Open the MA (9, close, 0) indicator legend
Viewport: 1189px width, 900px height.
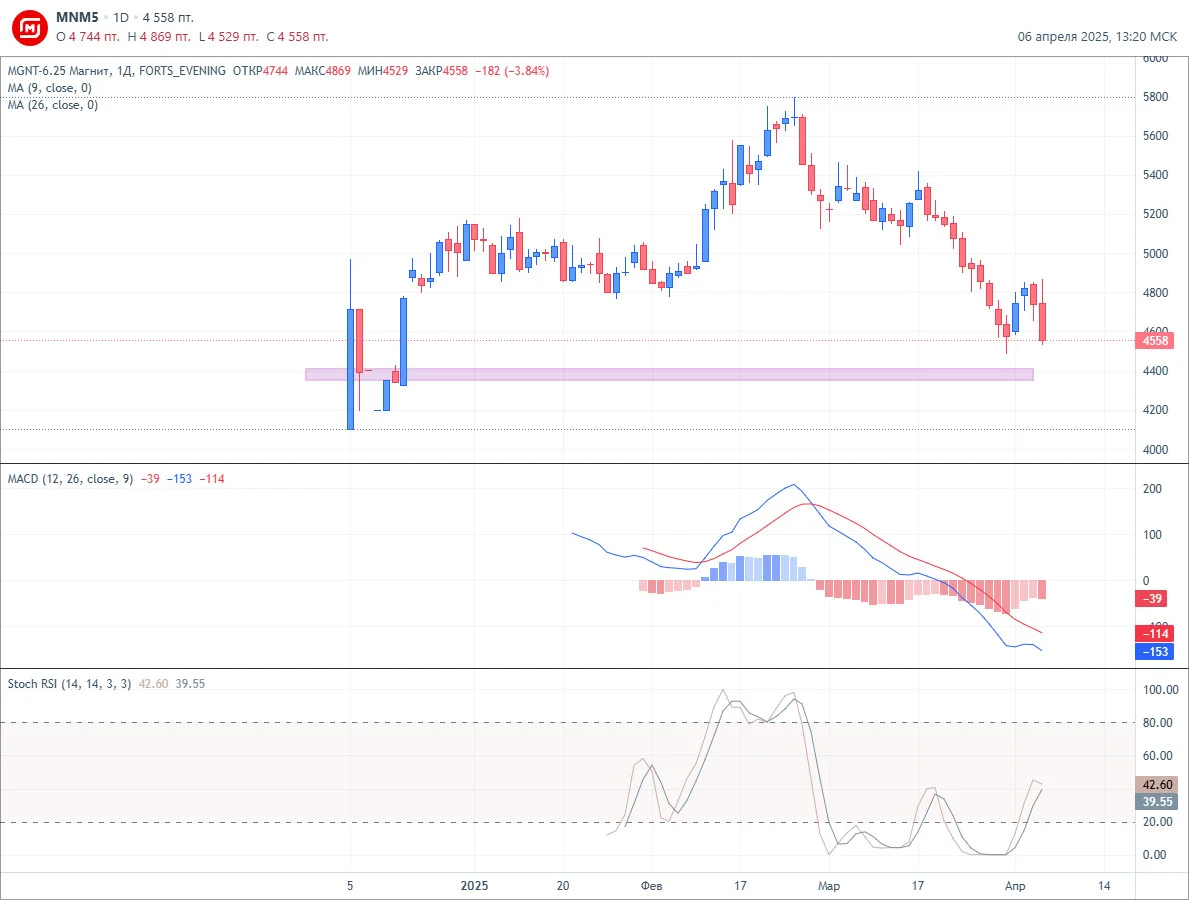[50, 88]
